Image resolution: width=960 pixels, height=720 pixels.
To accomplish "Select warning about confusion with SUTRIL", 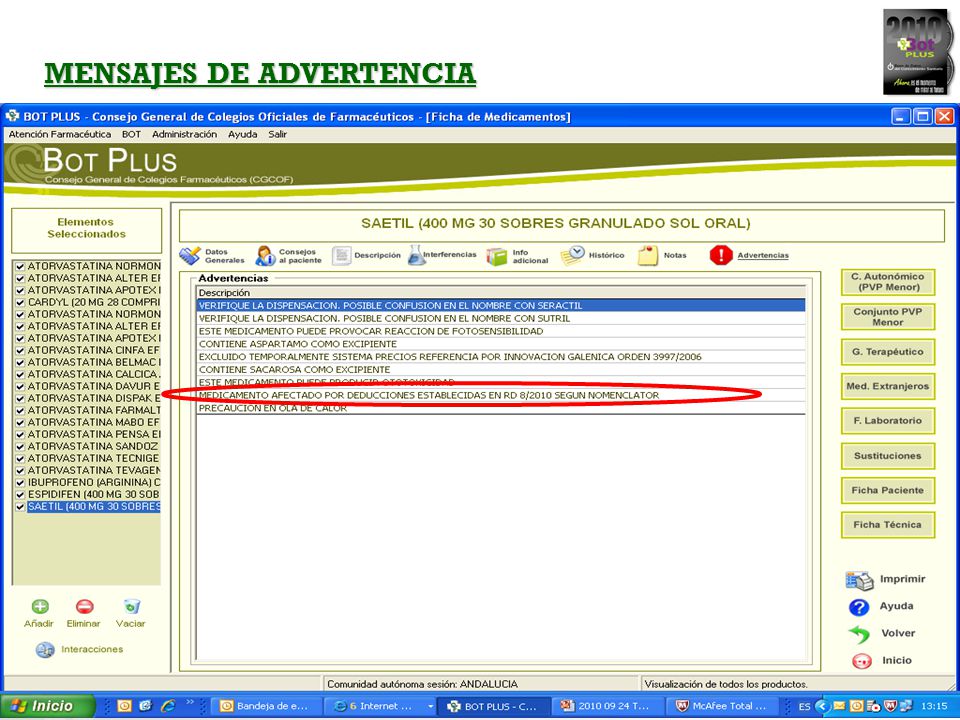I will (x=500, y=318).
